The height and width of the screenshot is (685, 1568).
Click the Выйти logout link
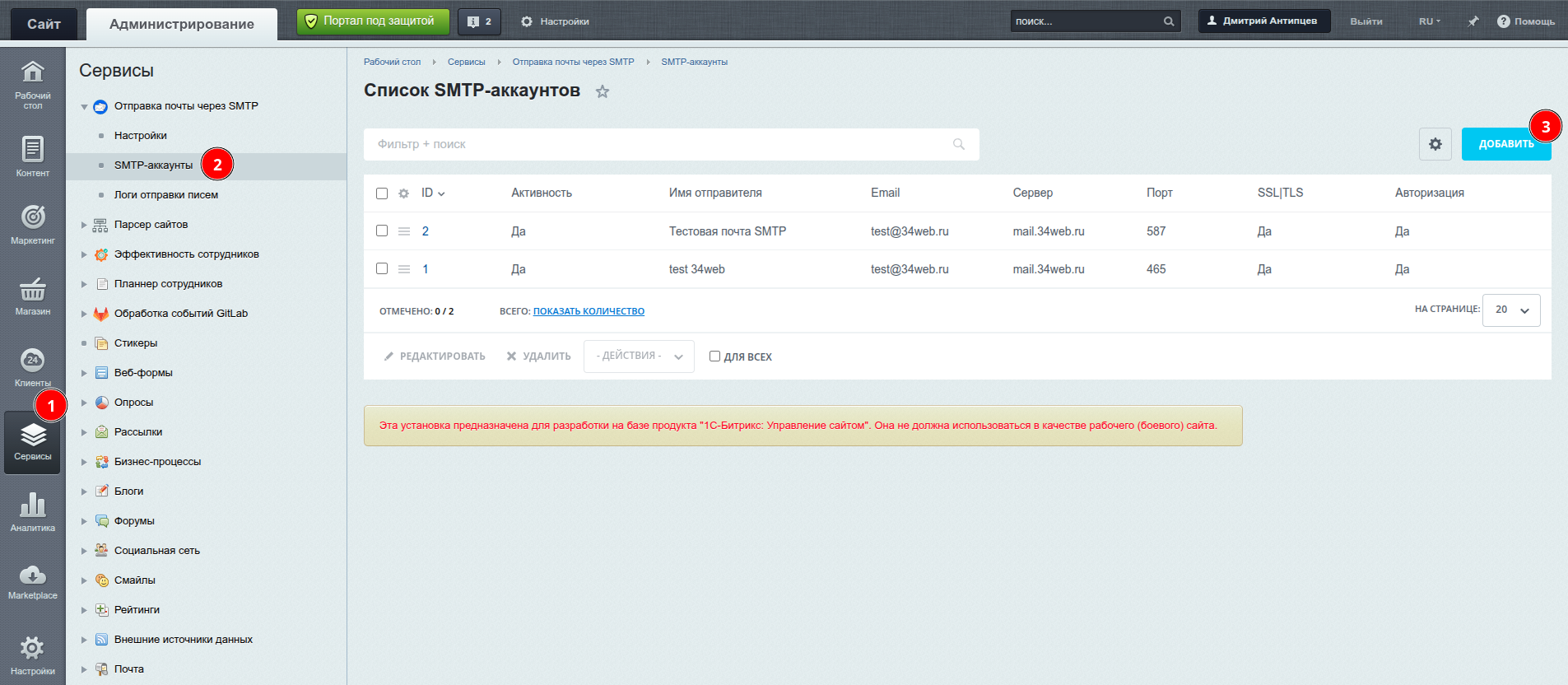click(x=1366, y=21)
